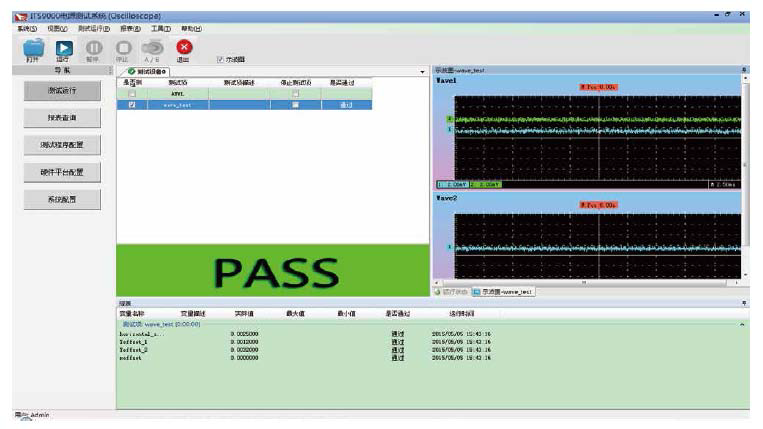Open the Tools (T) menu
The width and height of the screenshot is (763, 429).
pos(161,29)
